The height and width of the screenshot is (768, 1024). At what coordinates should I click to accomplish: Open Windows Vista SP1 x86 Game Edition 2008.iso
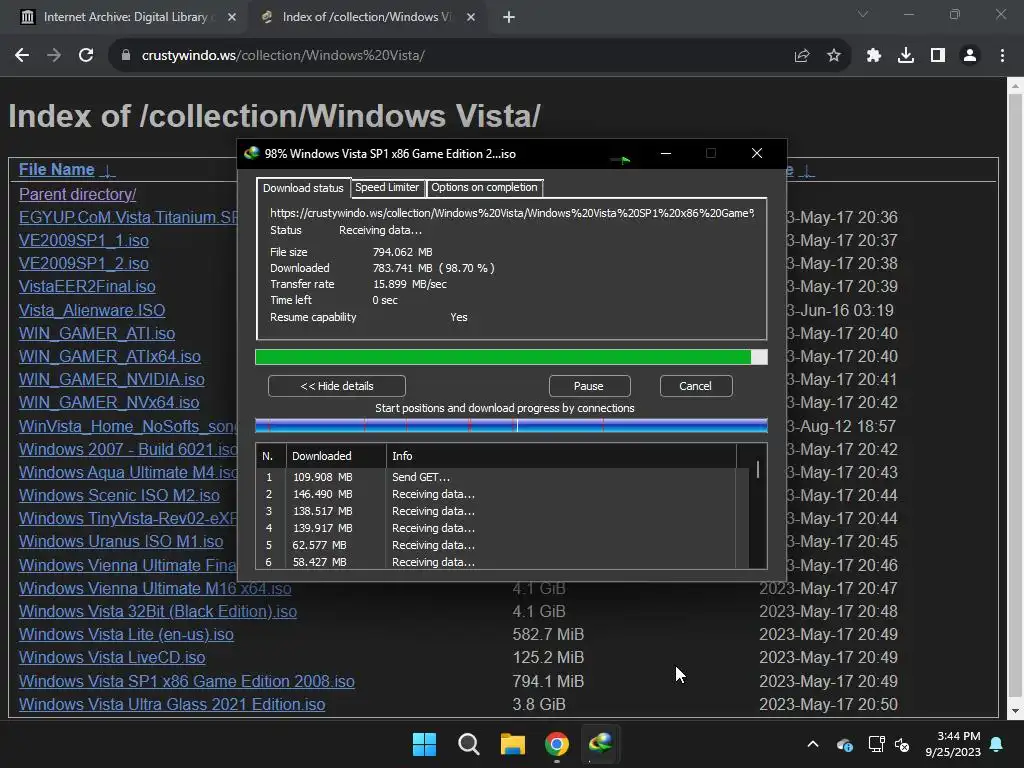187,681
